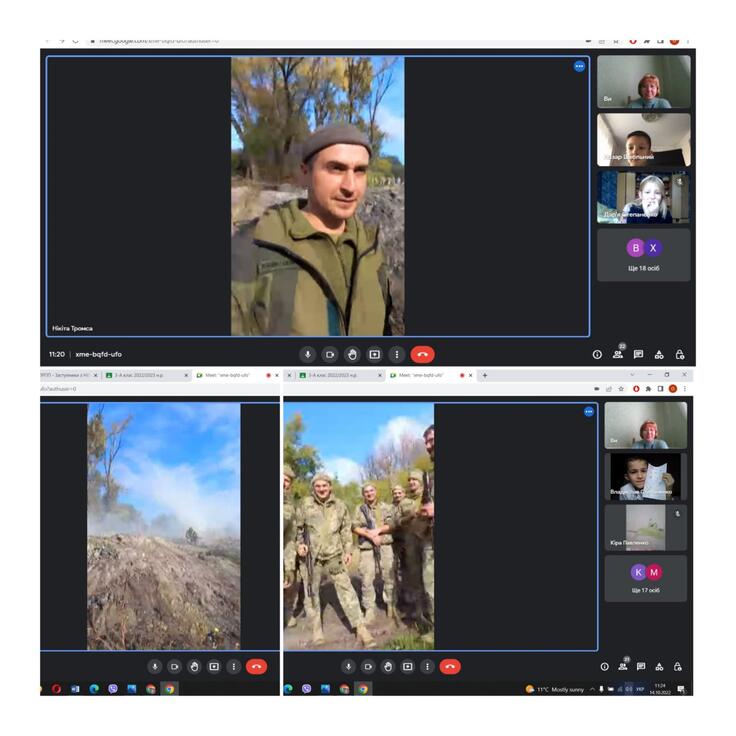Open more options menu in top Meet toolbar
This screenshot has height=736, width=736.
click(397, 354)
